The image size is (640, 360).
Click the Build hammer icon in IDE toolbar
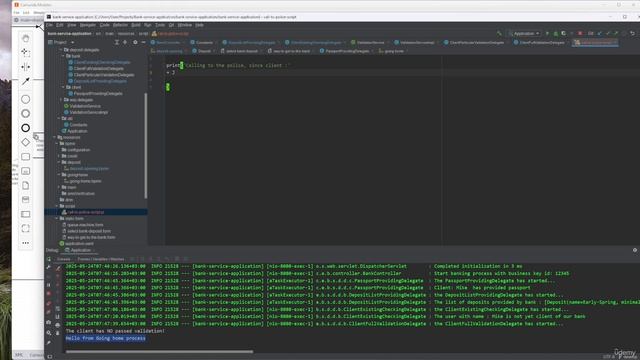click(499, 33)
